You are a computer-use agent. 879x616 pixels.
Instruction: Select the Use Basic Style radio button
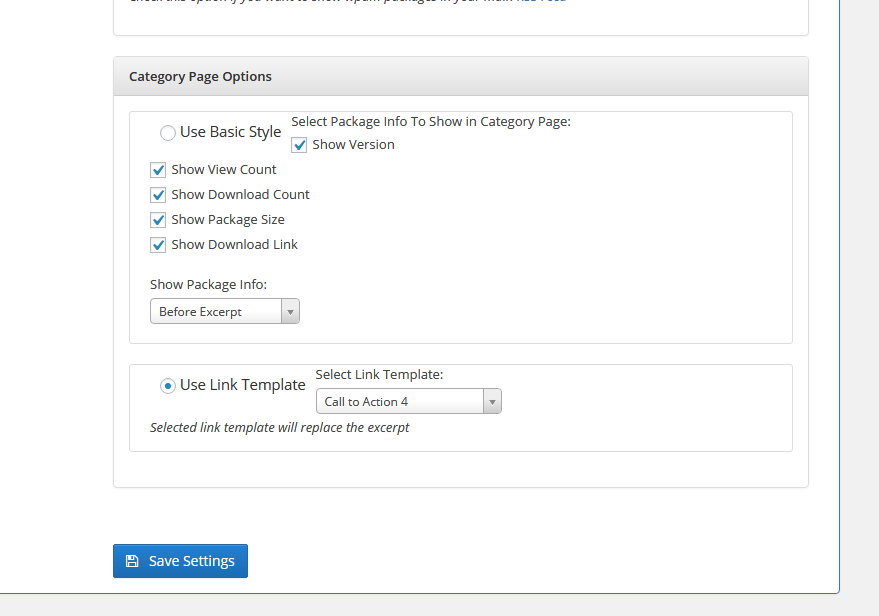(168, 132)
